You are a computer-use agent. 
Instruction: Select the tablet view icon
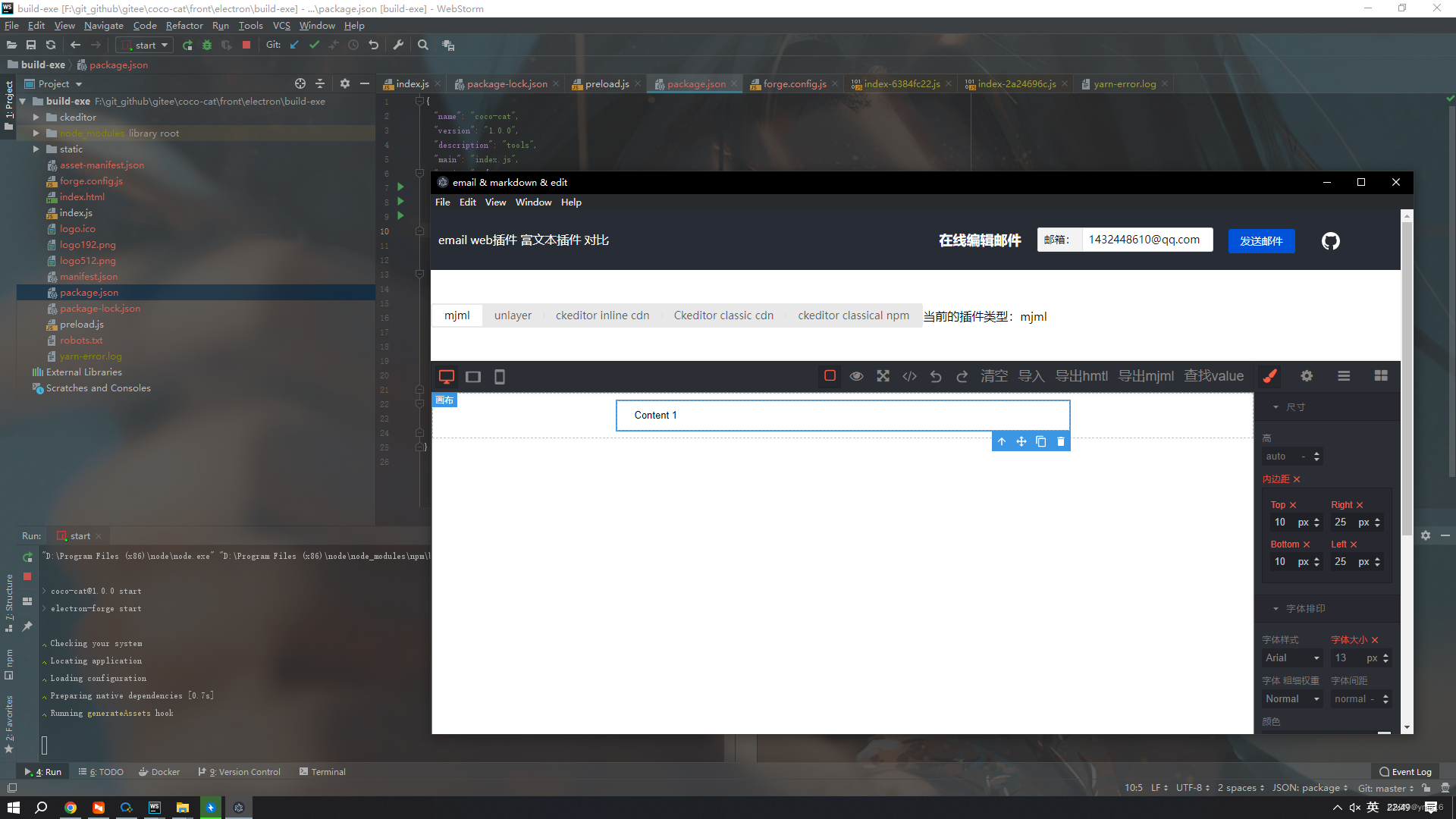click(473, 376)
